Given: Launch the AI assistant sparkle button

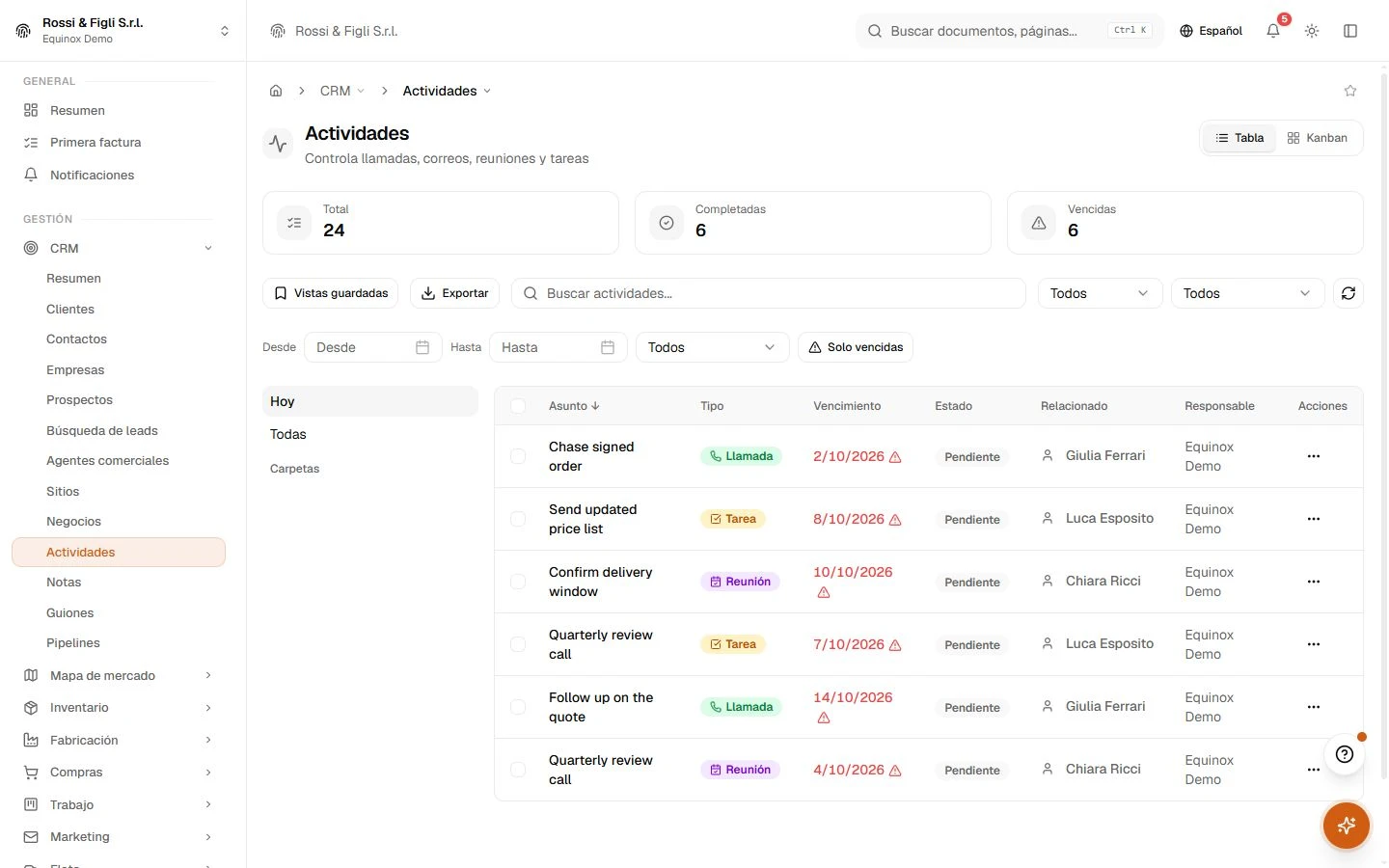Looking at the screenshot, I should [x=1347, y=826].
